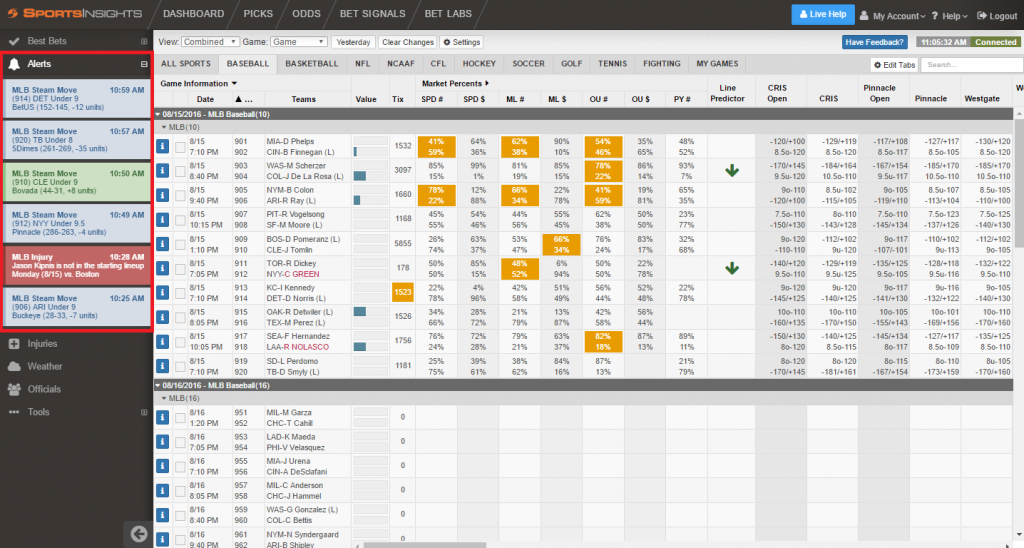The image size is (1024, 548).
Task: Collapse 08/16/2016 MLB Baseball(16) group
Action: pos(157,385)
